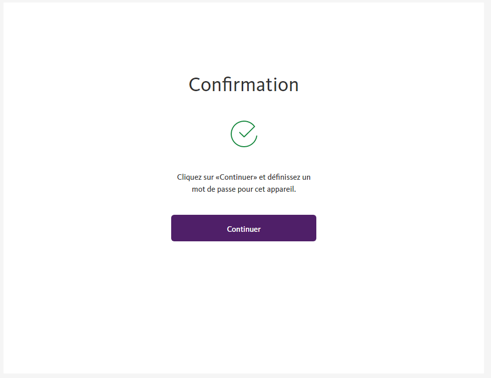Click the 'mot de passe pour cet appareil' line
Image resolution: width=491 pixels, height=378 pixels.
pyautogui.click(x=244, y=189)
